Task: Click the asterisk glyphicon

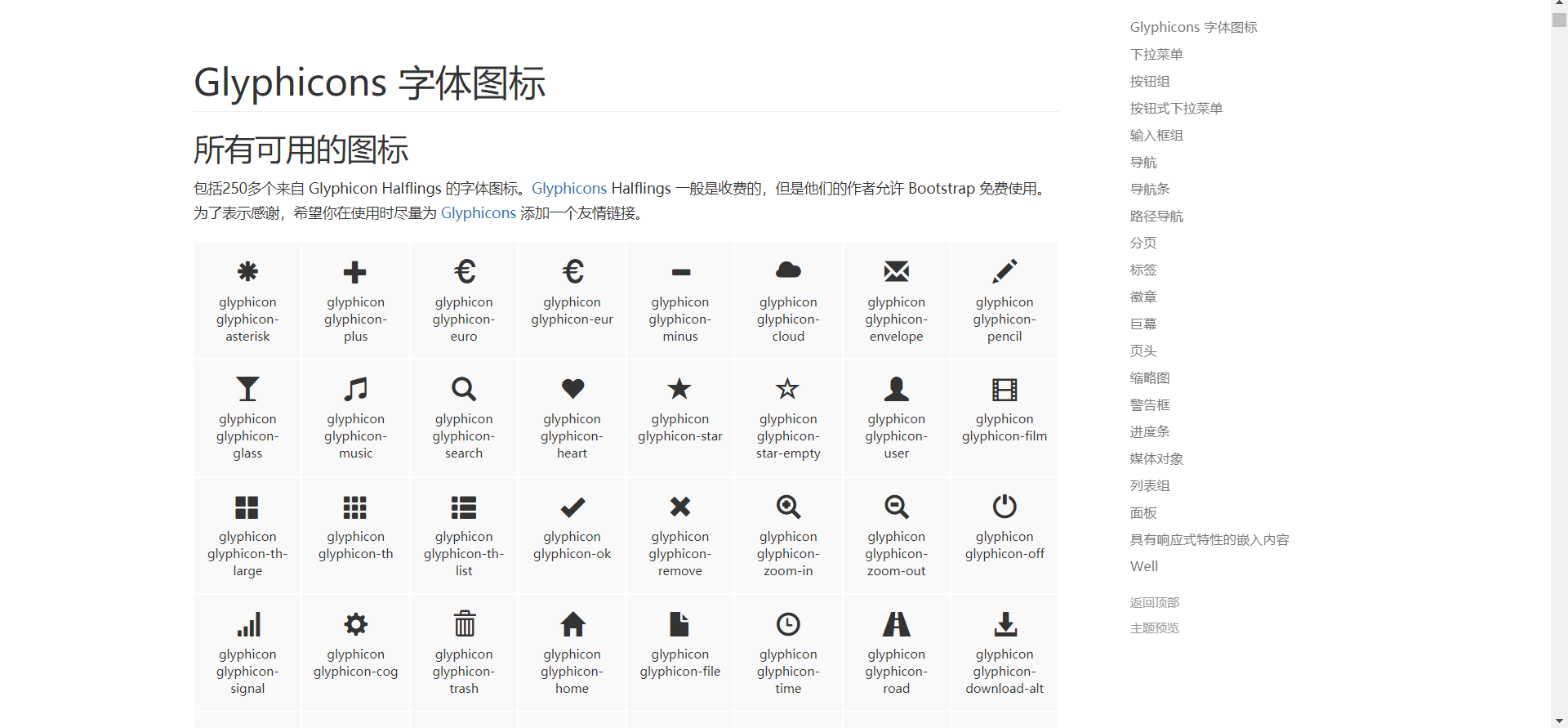Action: pyautogui.click(x=247, y=271)
